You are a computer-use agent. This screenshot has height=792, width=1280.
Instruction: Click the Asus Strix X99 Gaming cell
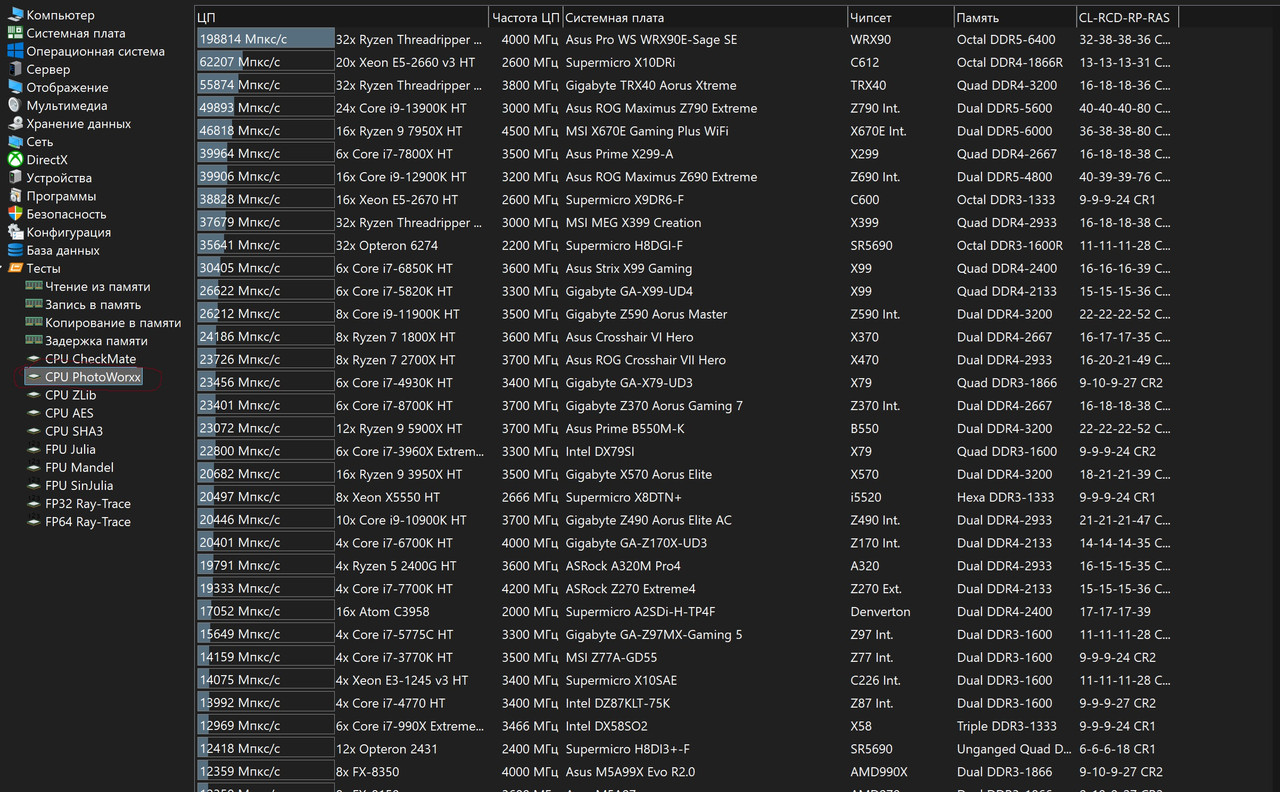pyautogui.click(x=629, y=268)
